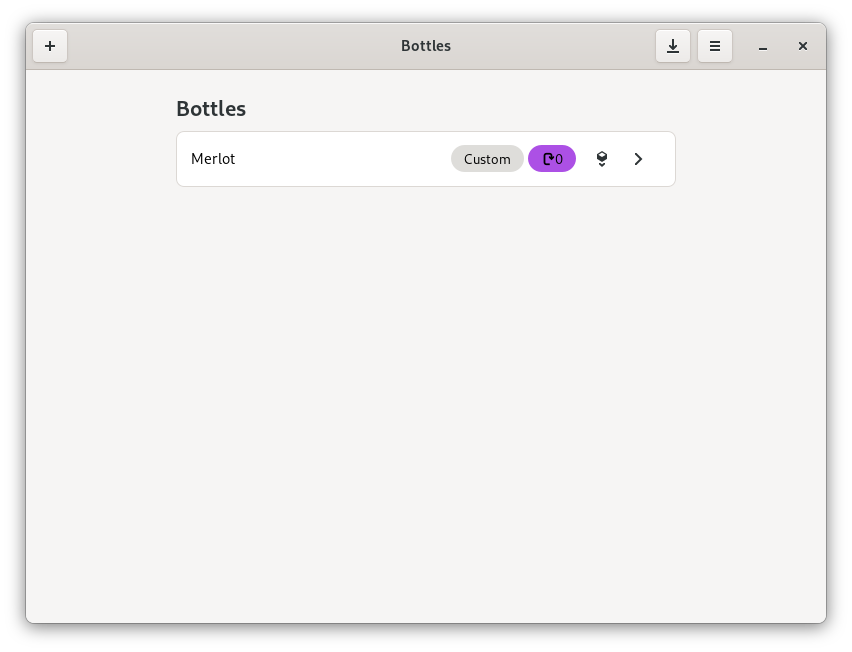
Task: Click the versioning count number 0
Action: (560, 159)
